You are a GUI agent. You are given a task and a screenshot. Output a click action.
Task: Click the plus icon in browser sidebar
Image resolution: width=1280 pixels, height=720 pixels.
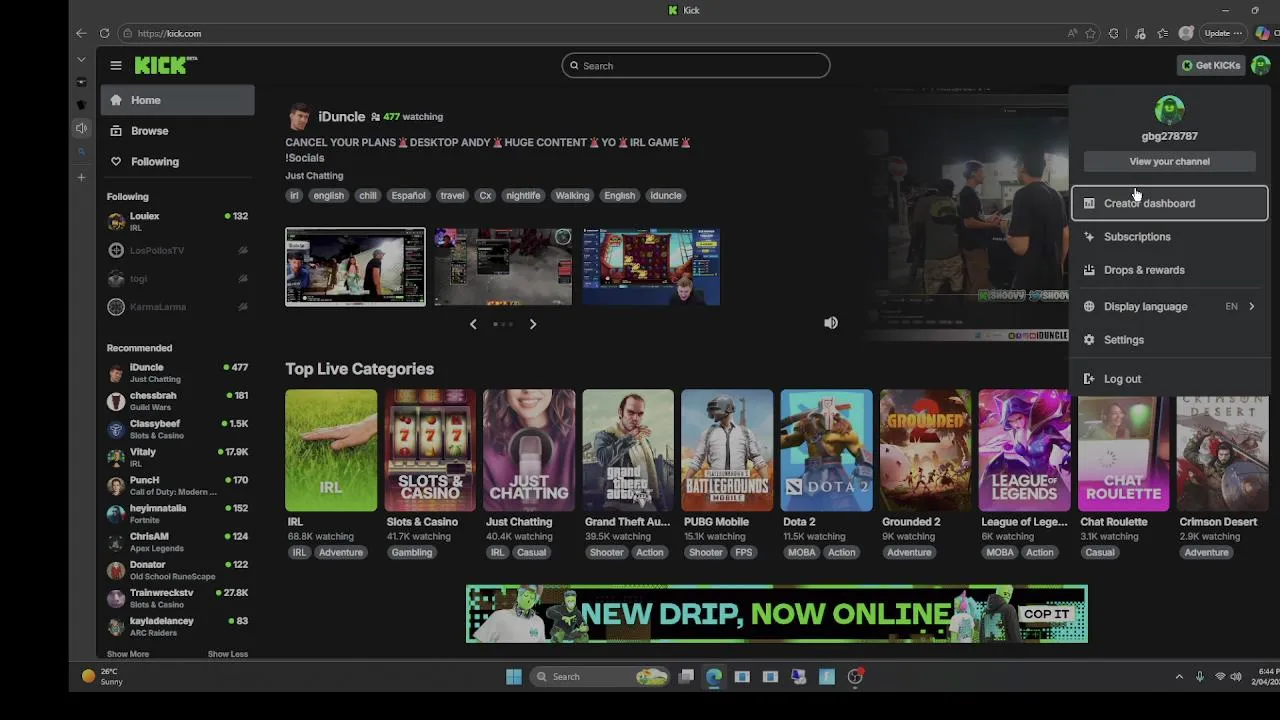tap(81, 178)
